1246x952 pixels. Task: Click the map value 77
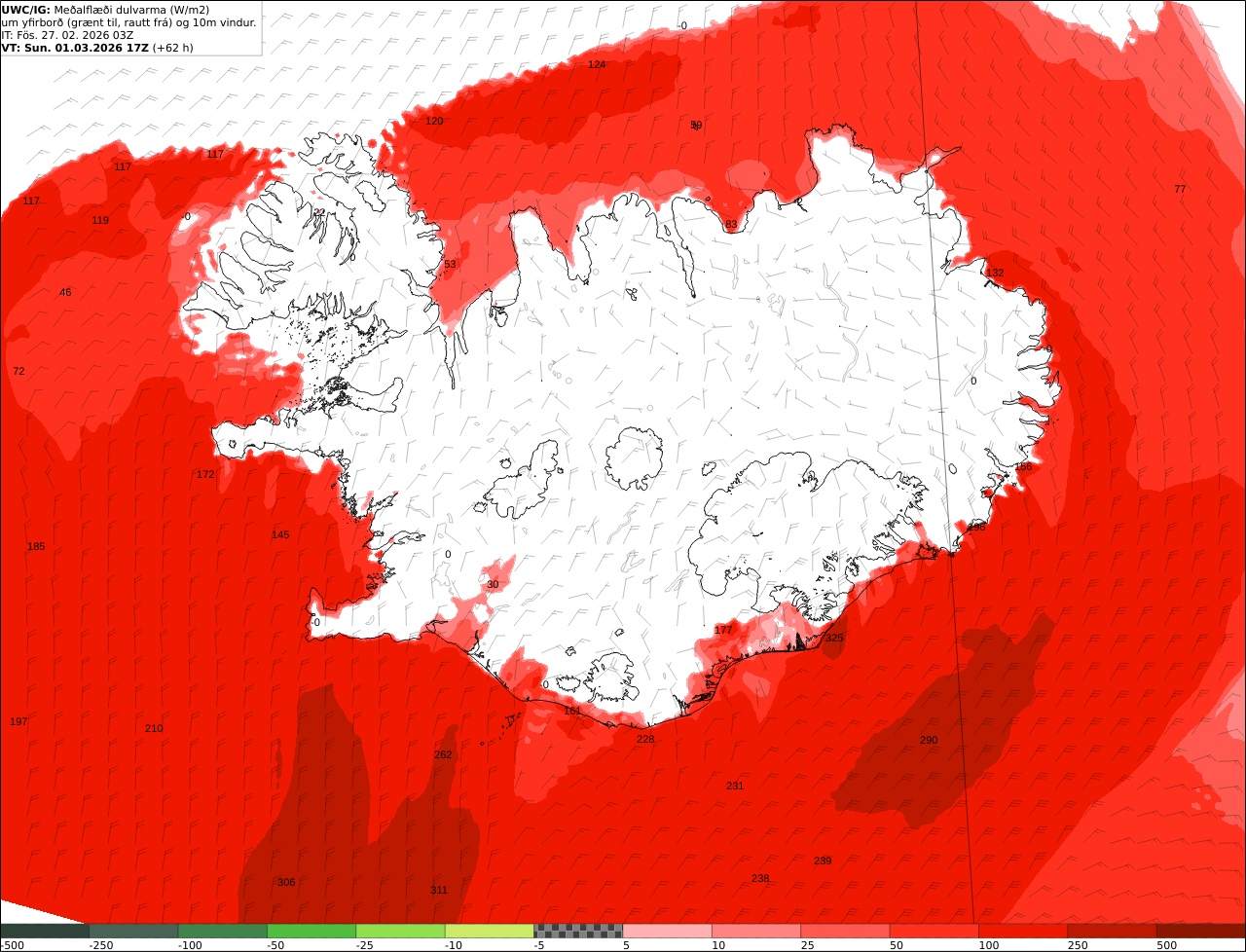point(1180,189)
